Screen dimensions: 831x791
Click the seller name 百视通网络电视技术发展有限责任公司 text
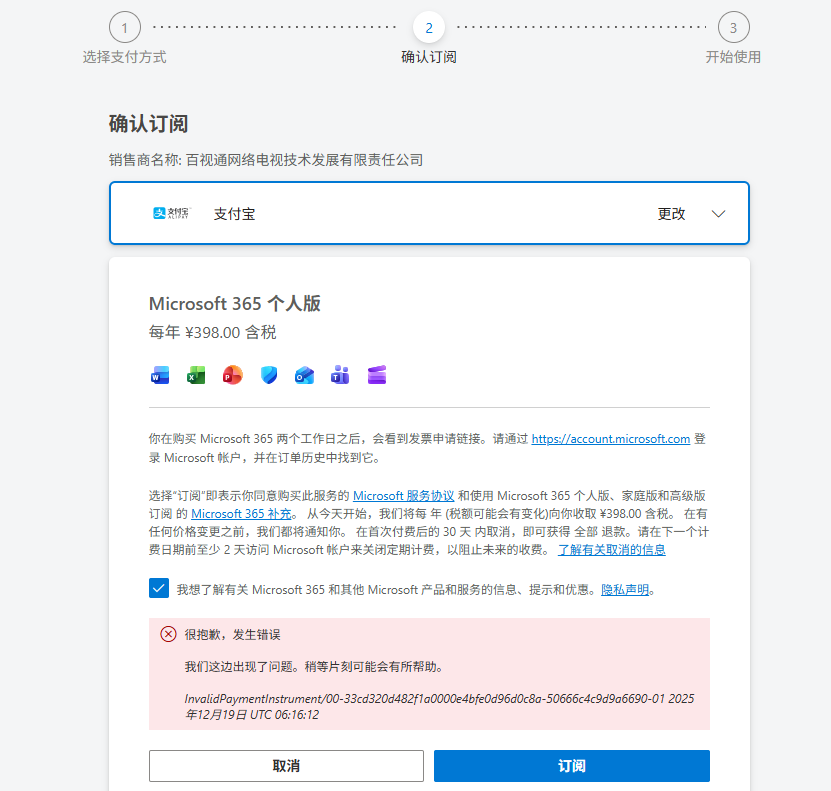coord(304,160)
